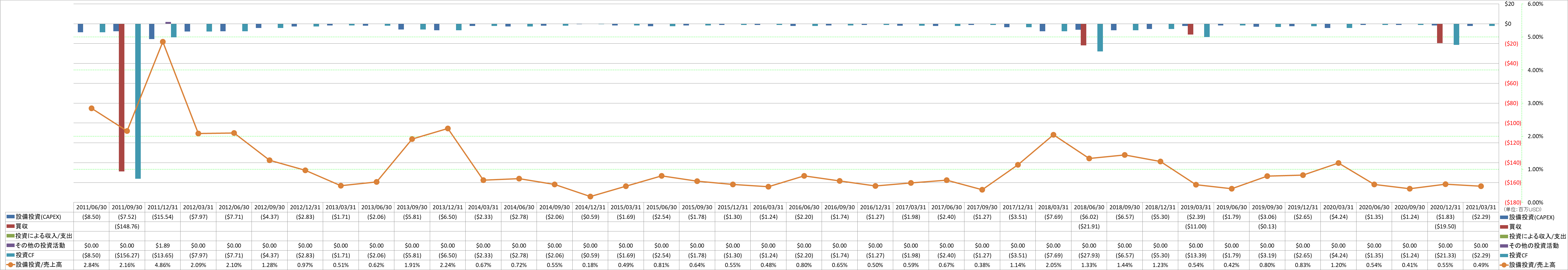
Task: Select その他の投資活動 row label in data table
Action: pyautogui.click(x=40, y=246)
